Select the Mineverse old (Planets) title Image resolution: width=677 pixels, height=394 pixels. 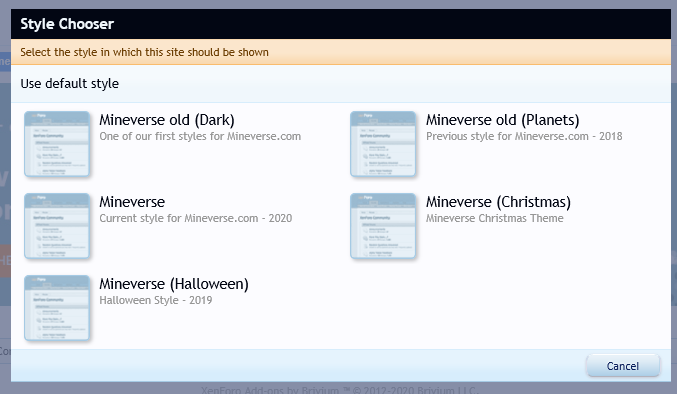pos(503,120)
